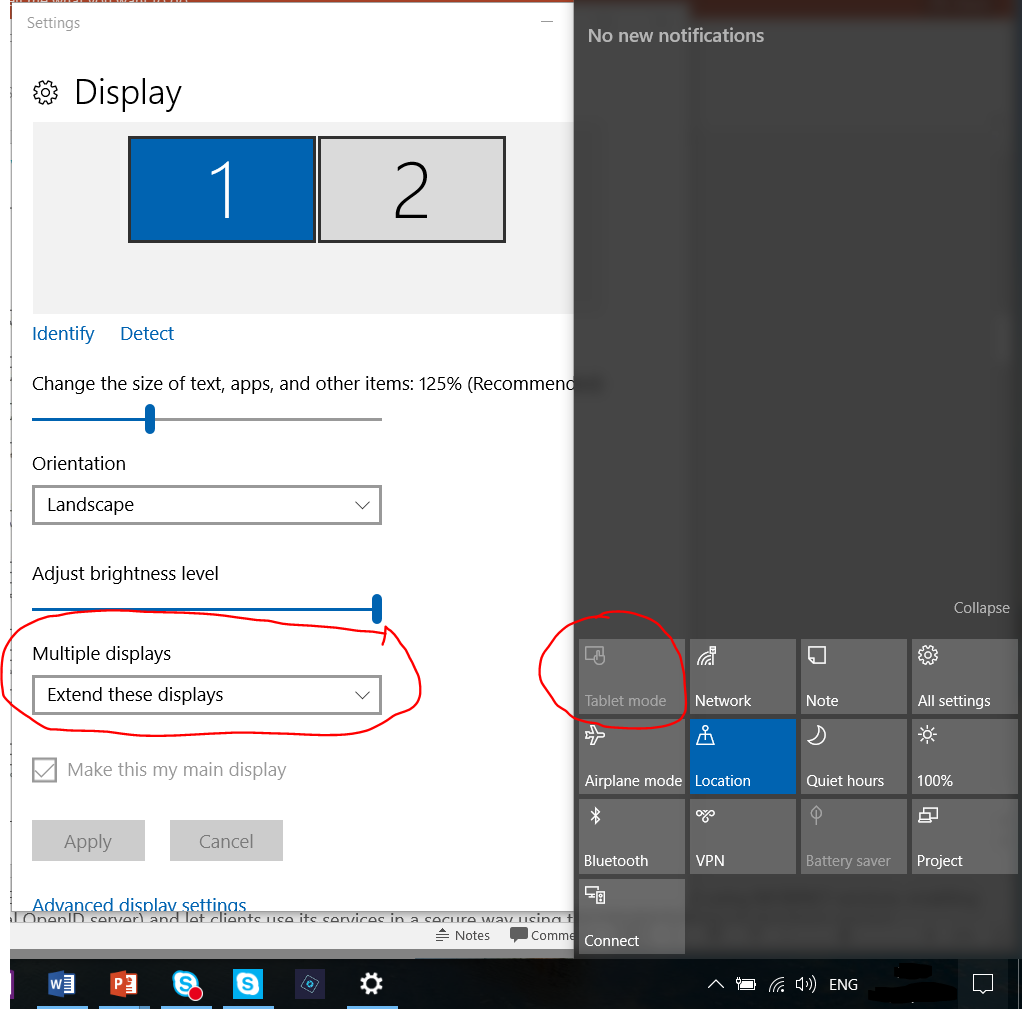Click the Identify link
This screenshot has height=1009, width=1022.
pos(63,334)
